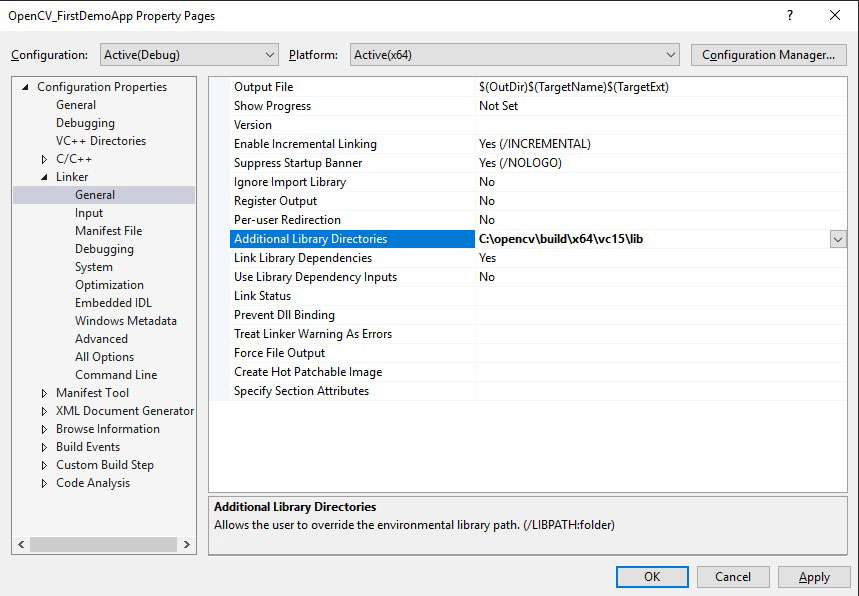Select Input under Linker
This screenshot has height=596, width=859.
pyautogui.click(x=89, y=213)
